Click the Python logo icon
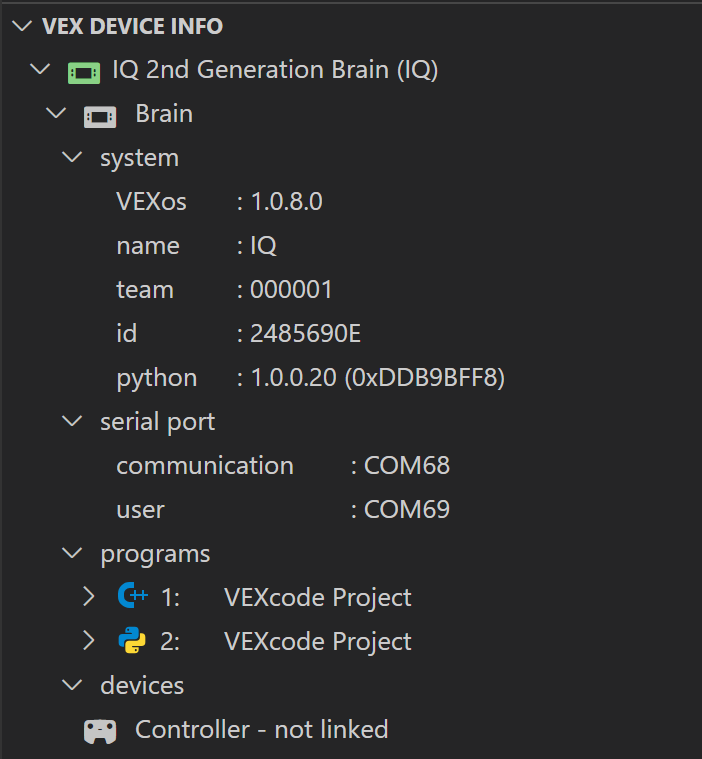This screenshot has height=759, width=702. coord(132,641)
